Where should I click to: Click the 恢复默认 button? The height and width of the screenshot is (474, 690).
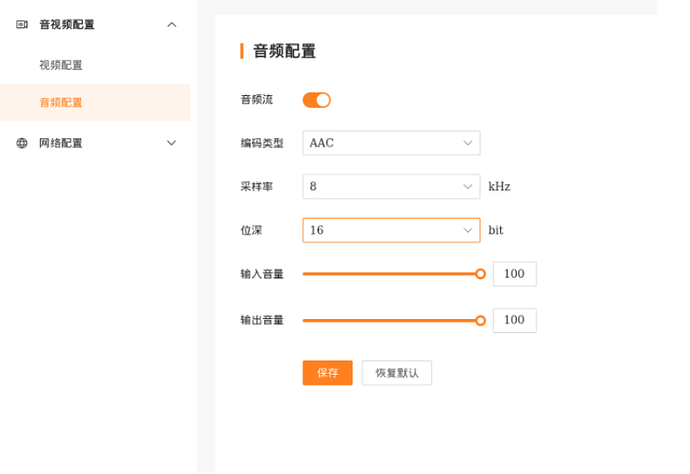point(396,373)
